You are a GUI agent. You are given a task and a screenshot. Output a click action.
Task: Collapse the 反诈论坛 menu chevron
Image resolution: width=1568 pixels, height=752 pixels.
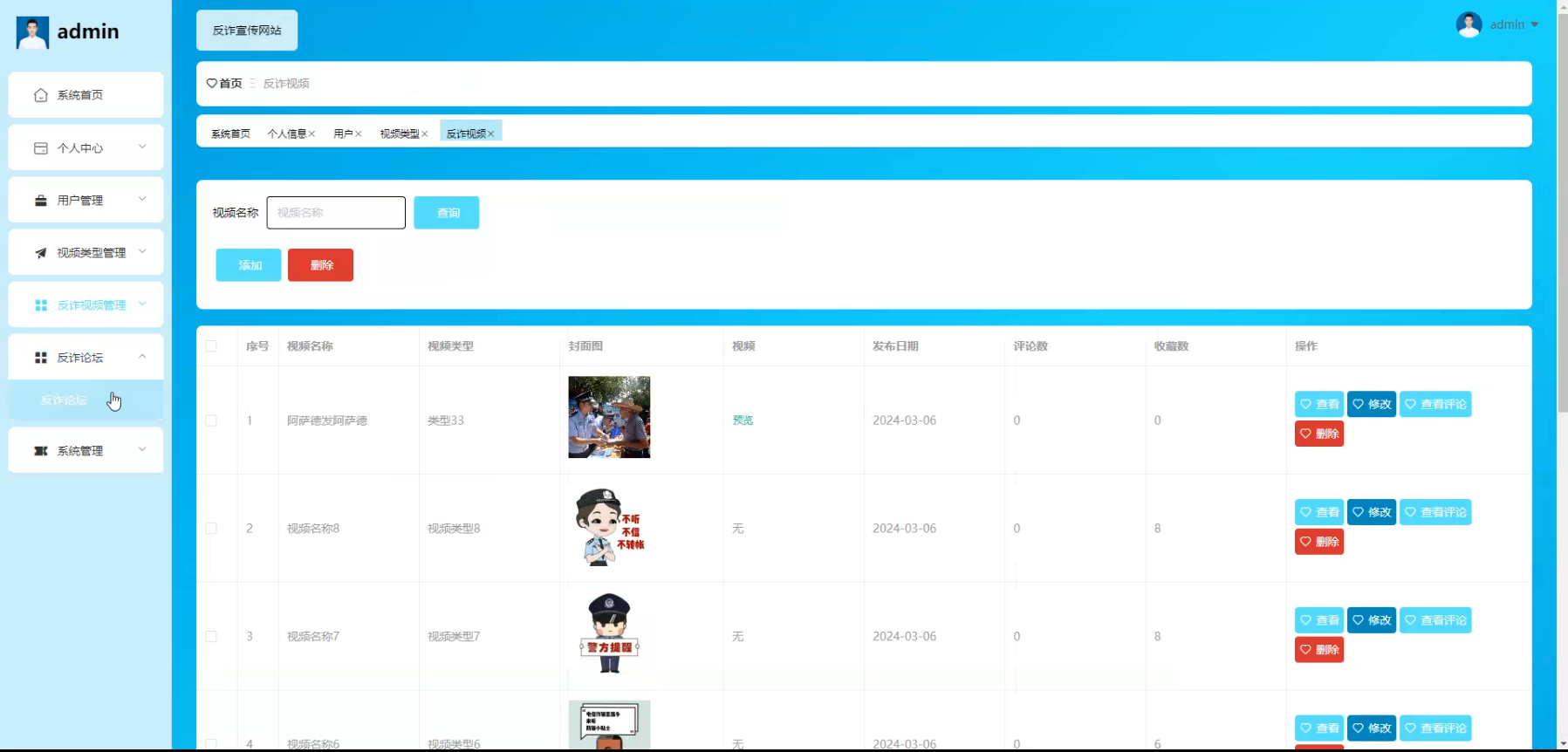142,356
